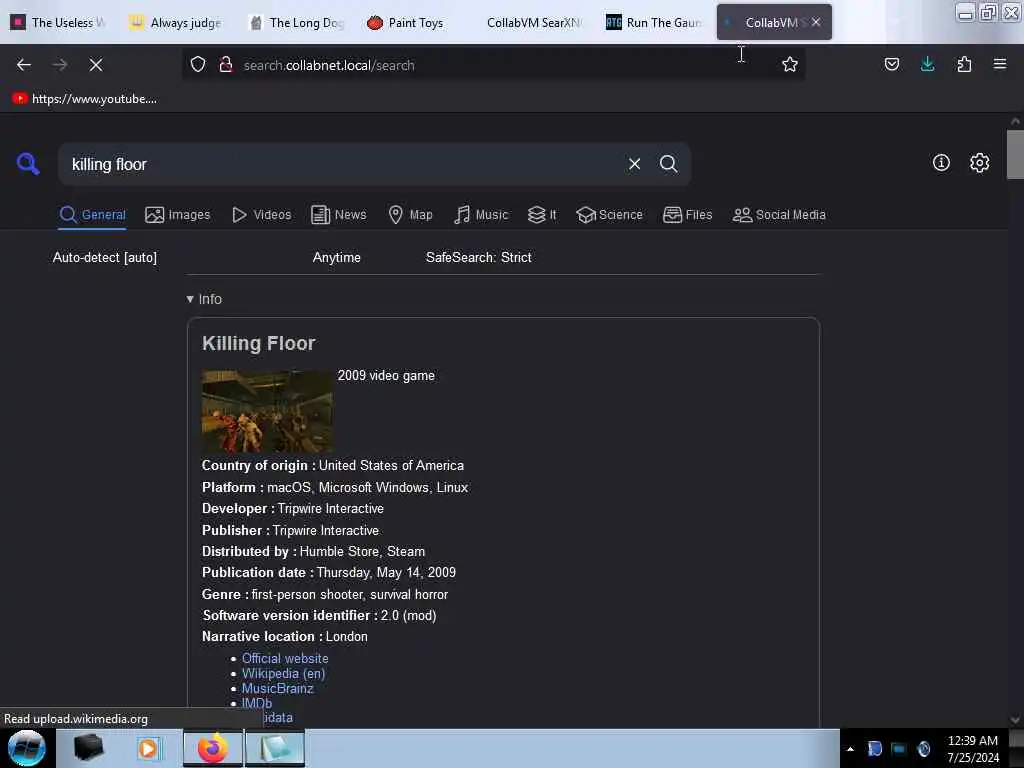The image size is (1024, 768).
Task: Open the SafeSearch: Strict dropdown
Action: 479,257
